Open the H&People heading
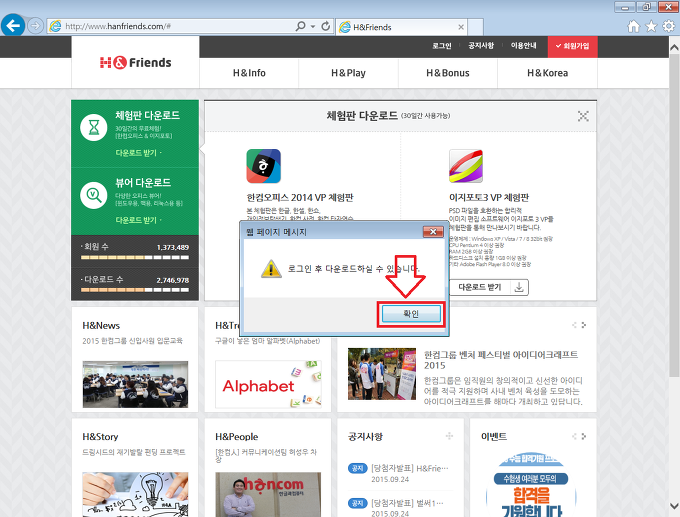The width and height of the screenshot is (680, 517). [236, 436]
